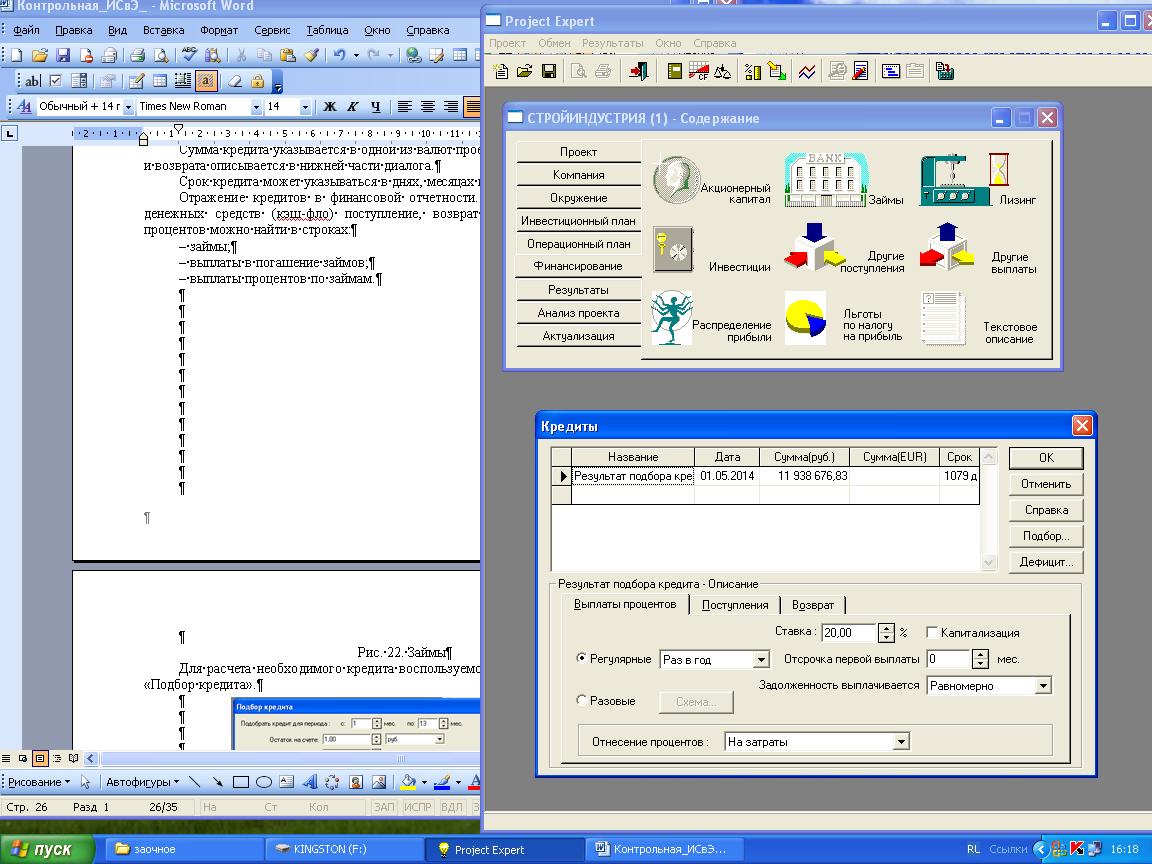
Task: Click the Project Expert save diskette icon
Action: pyautogui.click(x=548, y=71)
